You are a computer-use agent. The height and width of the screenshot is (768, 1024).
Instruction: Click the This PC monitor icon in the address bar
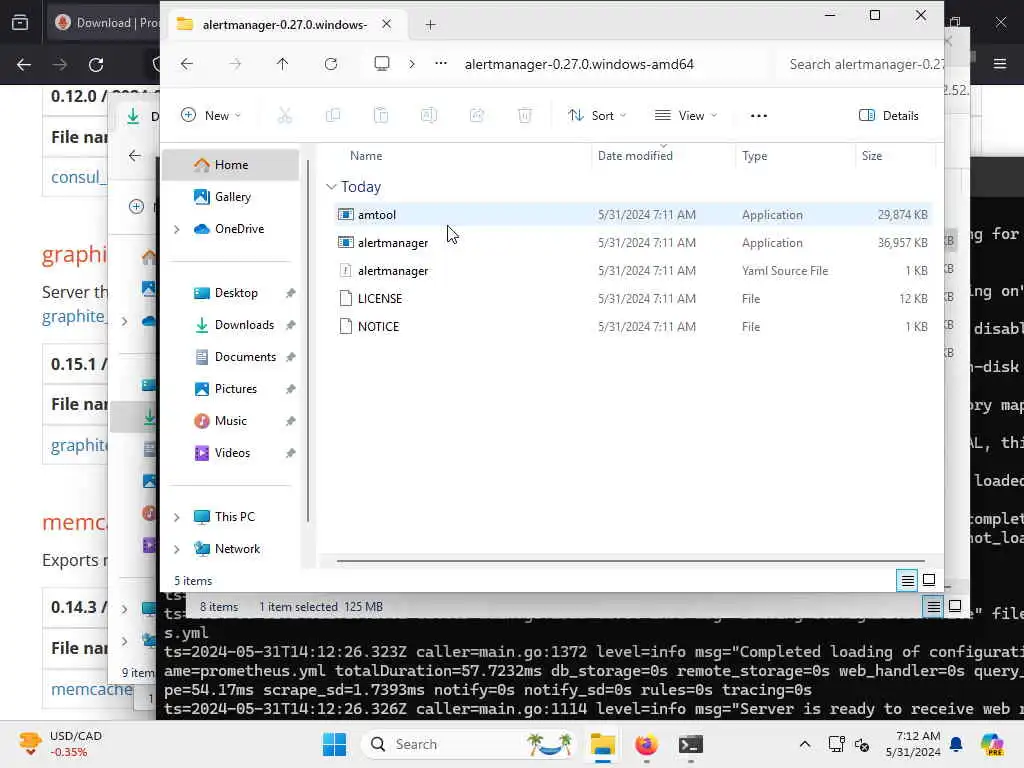coord(382,63)
